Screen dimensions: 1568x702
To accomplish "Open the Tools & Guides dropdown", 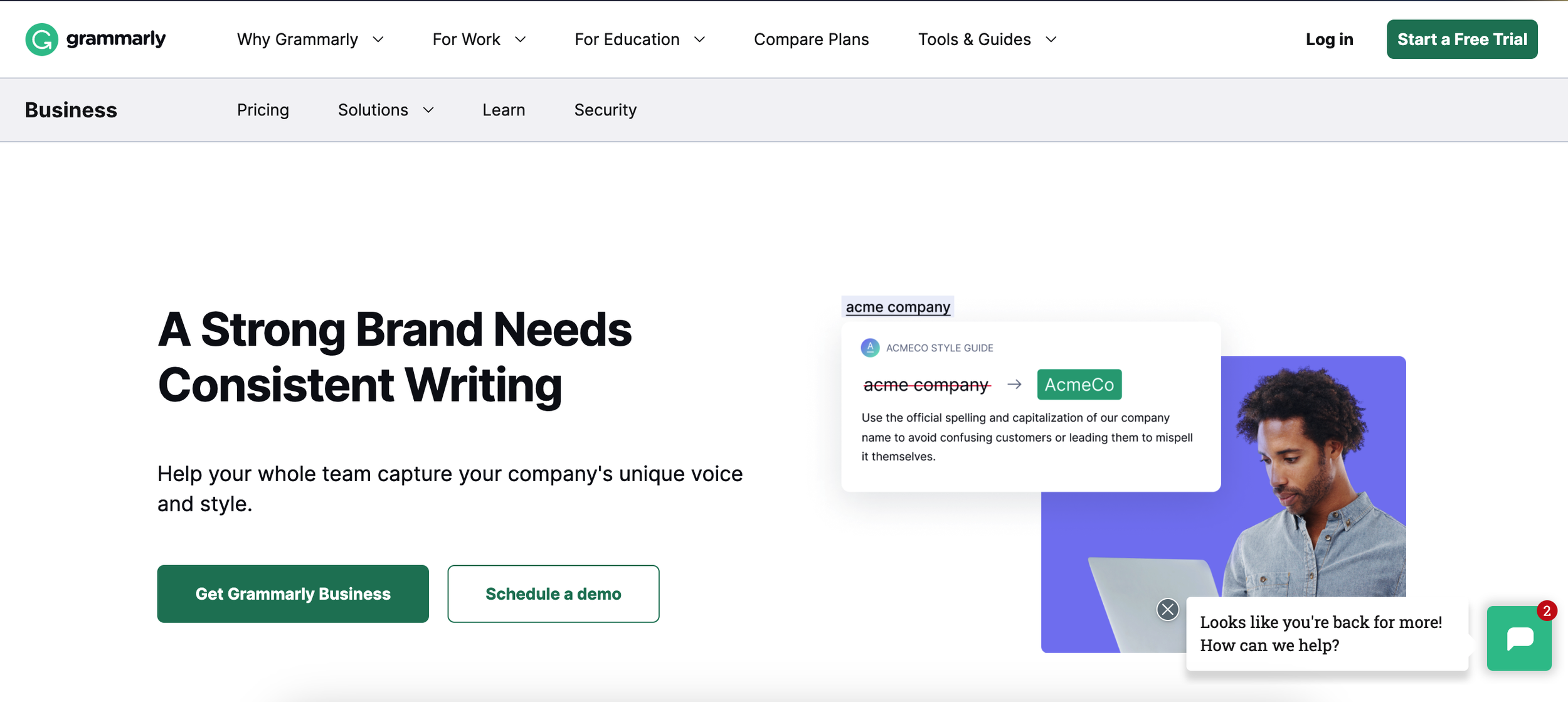I will pos(987,40).
